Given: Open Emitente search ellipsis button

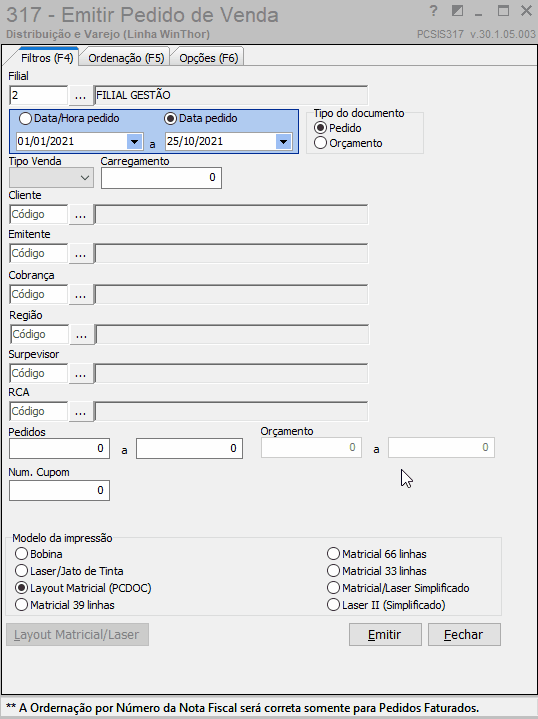Looking at the screenshot, I should point(80,254).
